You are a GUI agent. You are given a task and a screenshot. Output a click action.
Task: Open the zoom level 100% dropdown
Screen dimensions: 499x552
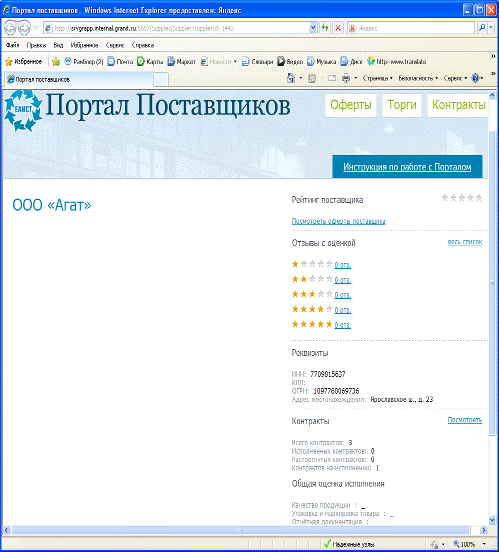pyautogui.click(x=484, y=544)
